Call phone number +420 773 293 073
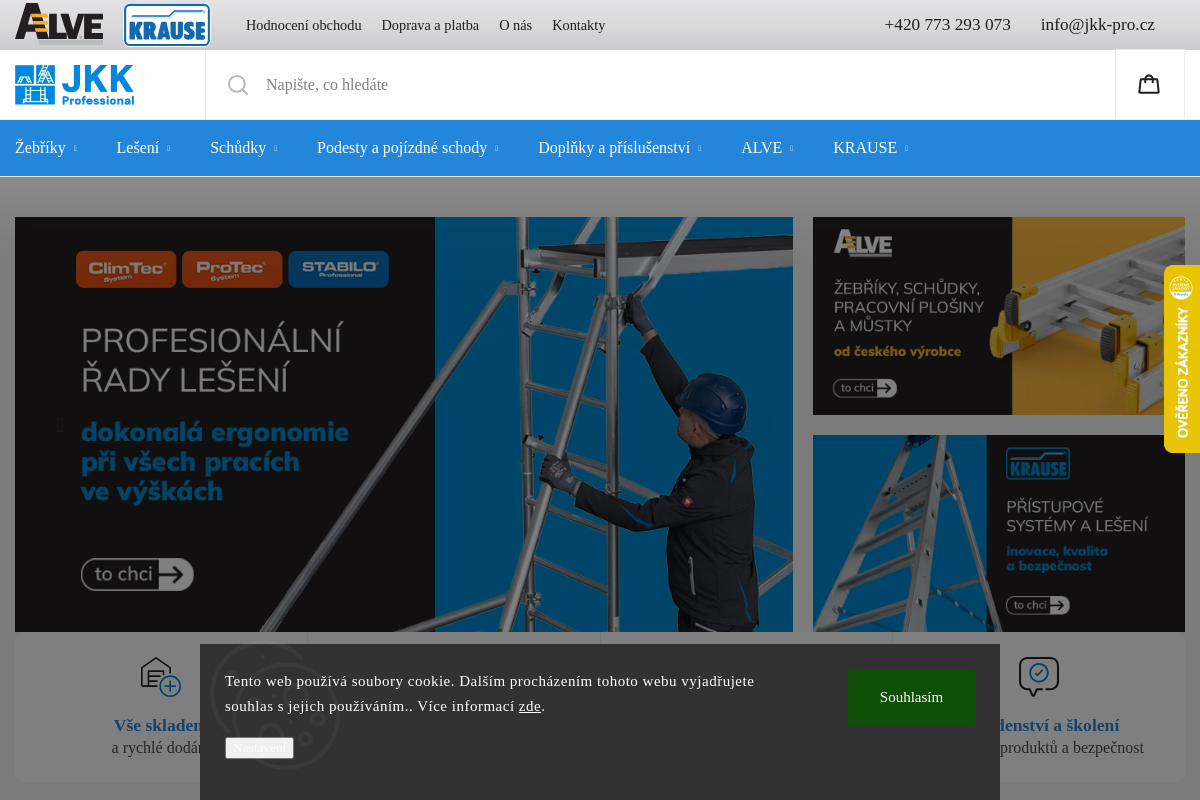Viewport: 1200px width, 800px height. (x=947, y=25)
